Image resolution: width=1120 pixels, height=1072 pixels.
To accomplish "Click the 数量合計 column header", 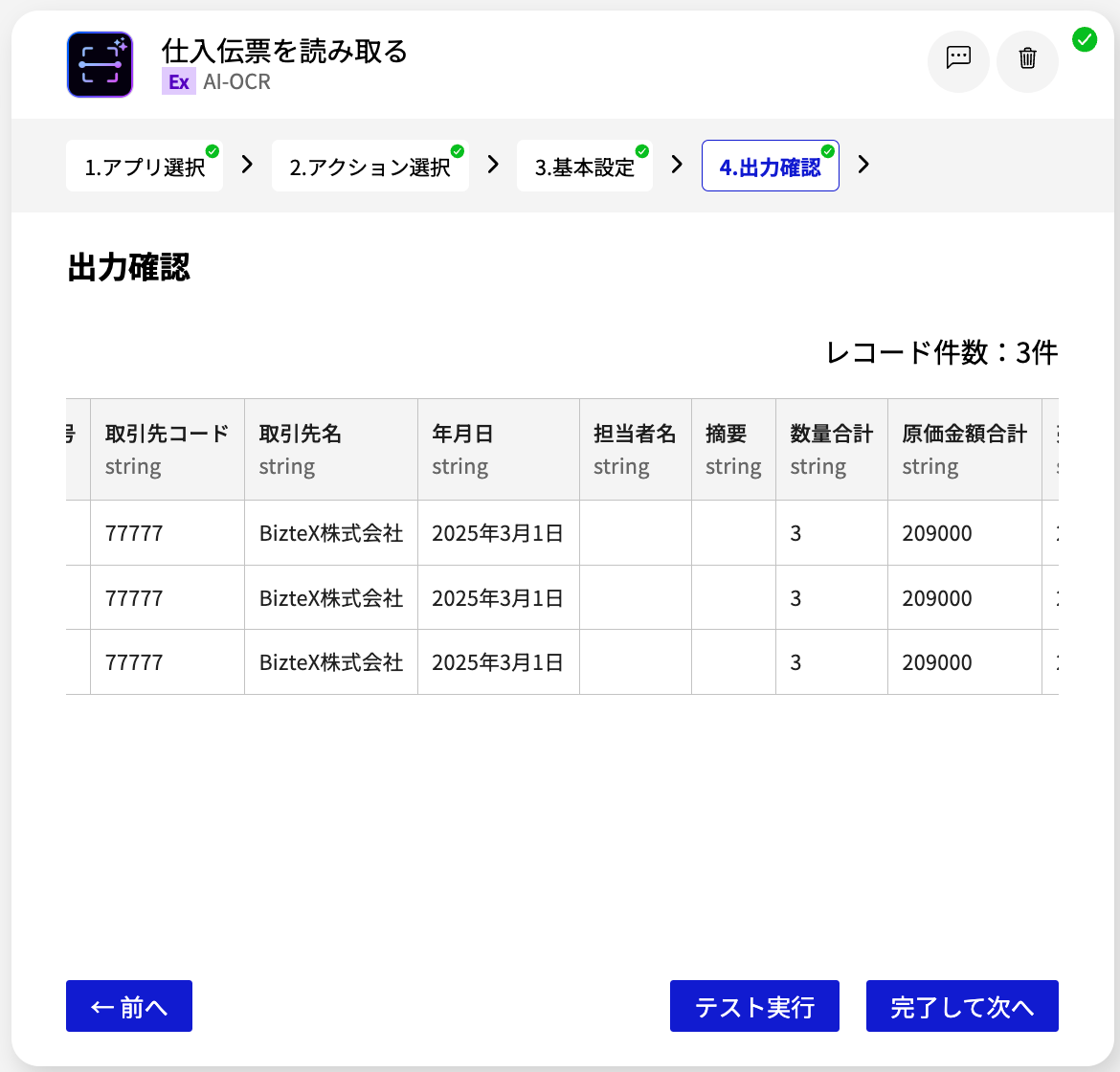I will point(832,449).
